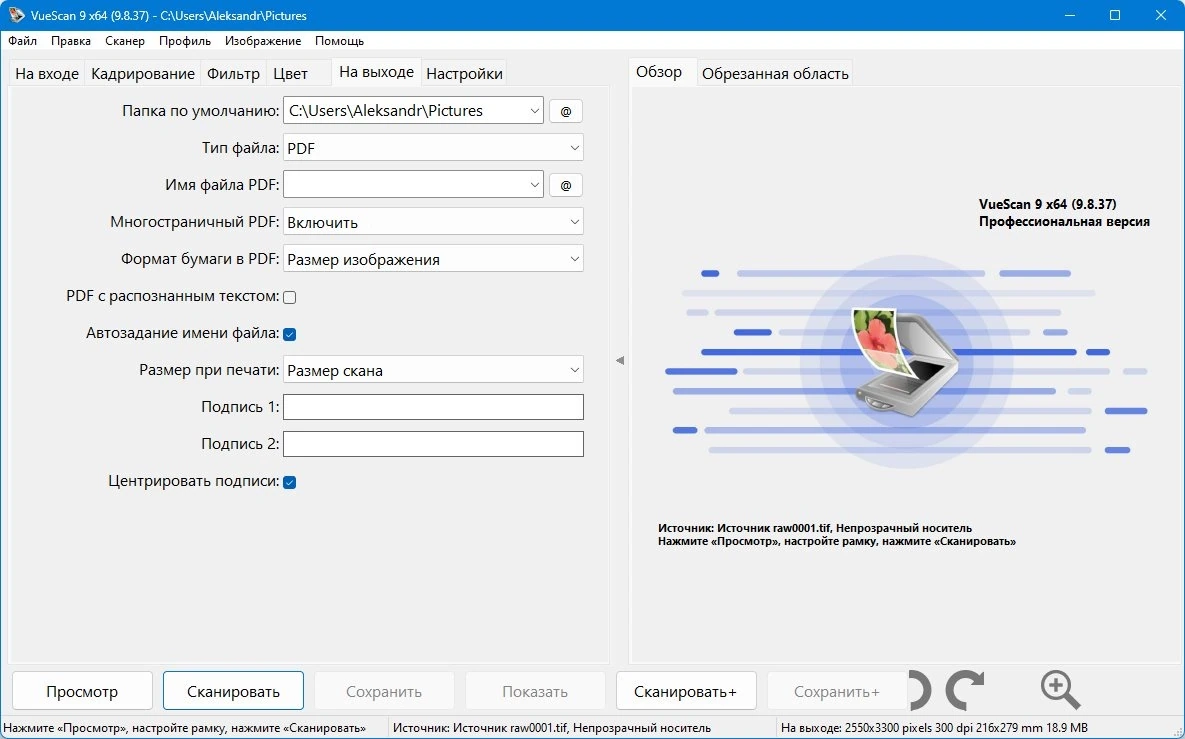Open the Формат бумаги в PDF dropdown

click(x=433, y=259)
